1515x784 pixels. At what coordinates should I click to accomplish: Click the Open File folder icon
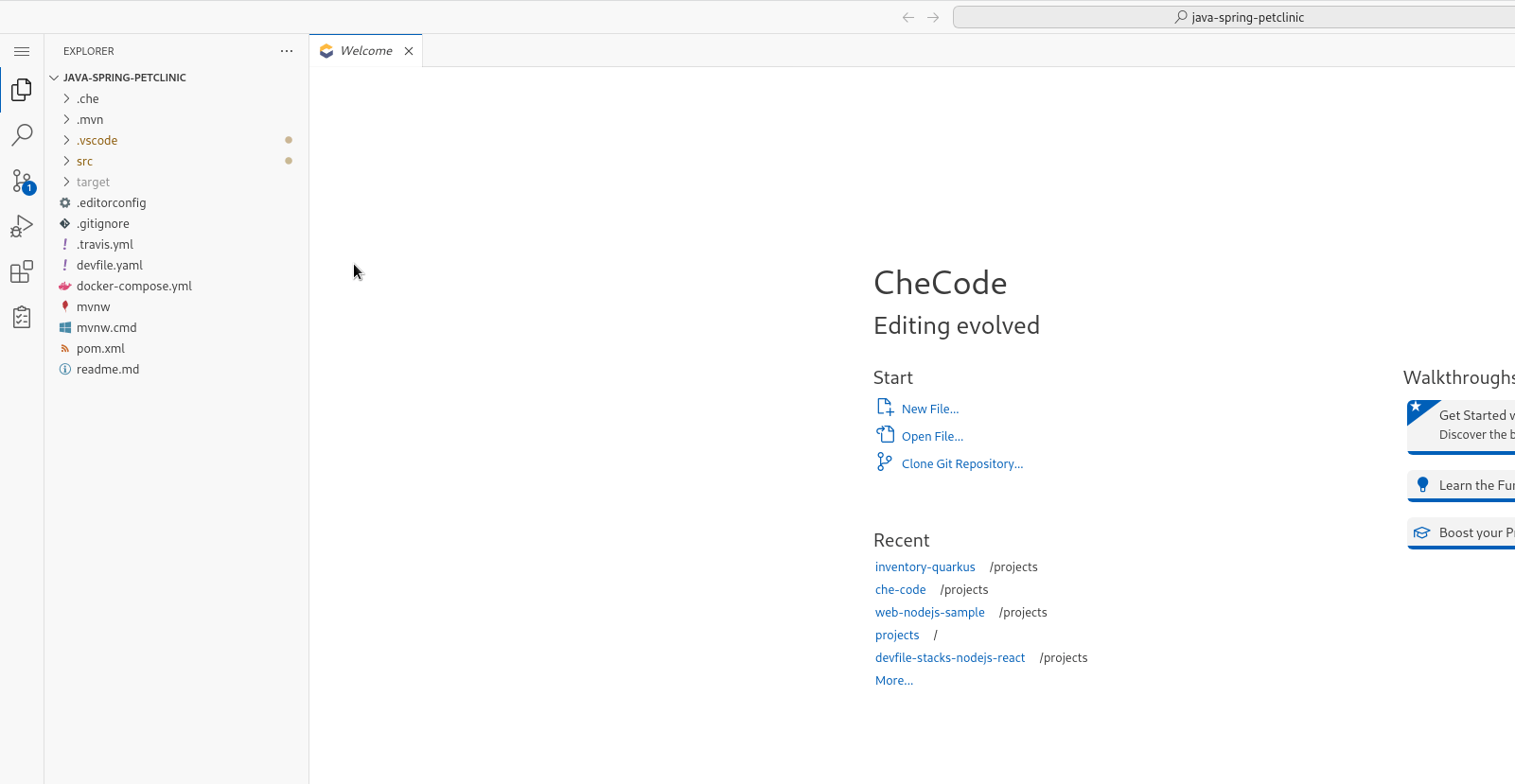pyautogui.click(x=885, y=434)
